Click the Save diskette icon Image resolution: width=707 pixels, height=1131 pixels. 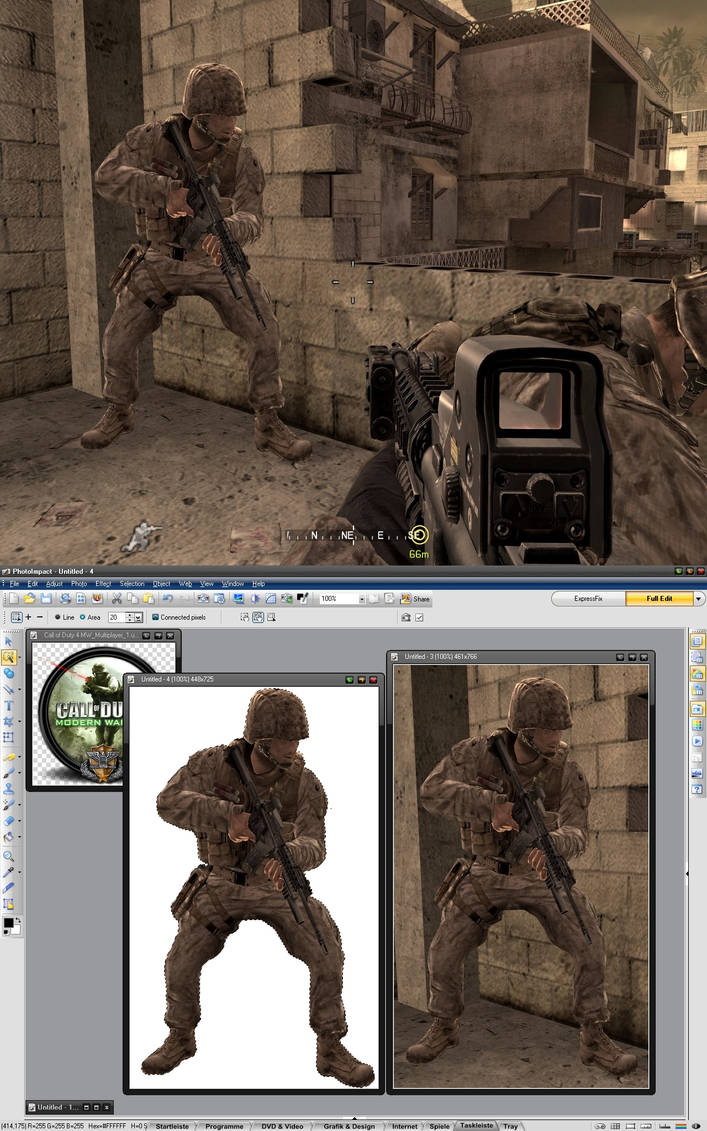[x=46, y=598]
